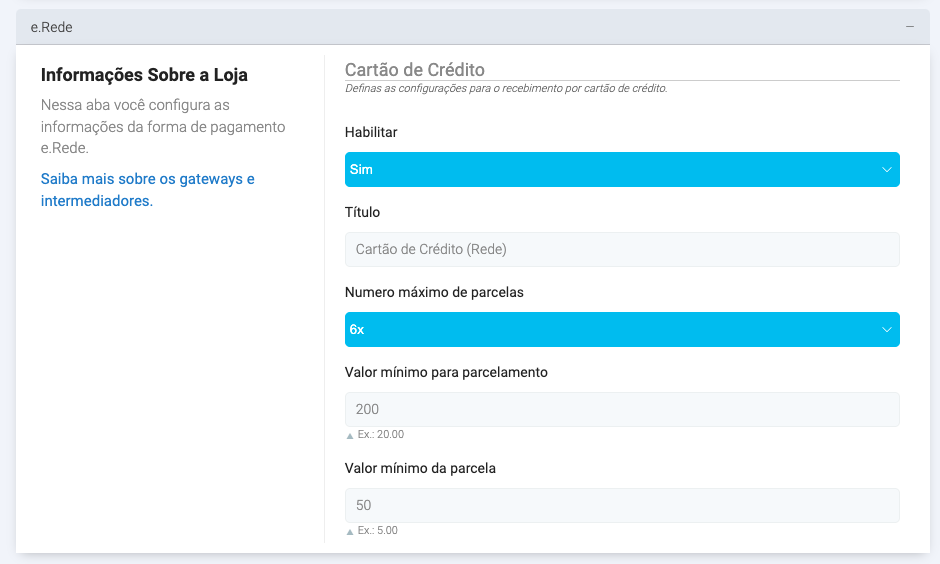Click the Valor mínimo para parcelamento field
Screen dimensions: 940x564
pos(621,410)
